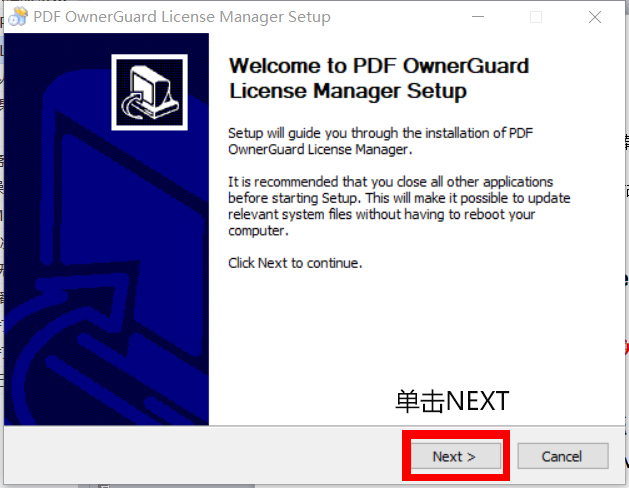This screenshot has height=488, width=629.
Task: Click the Next > button
Action: tap(456, 456)
